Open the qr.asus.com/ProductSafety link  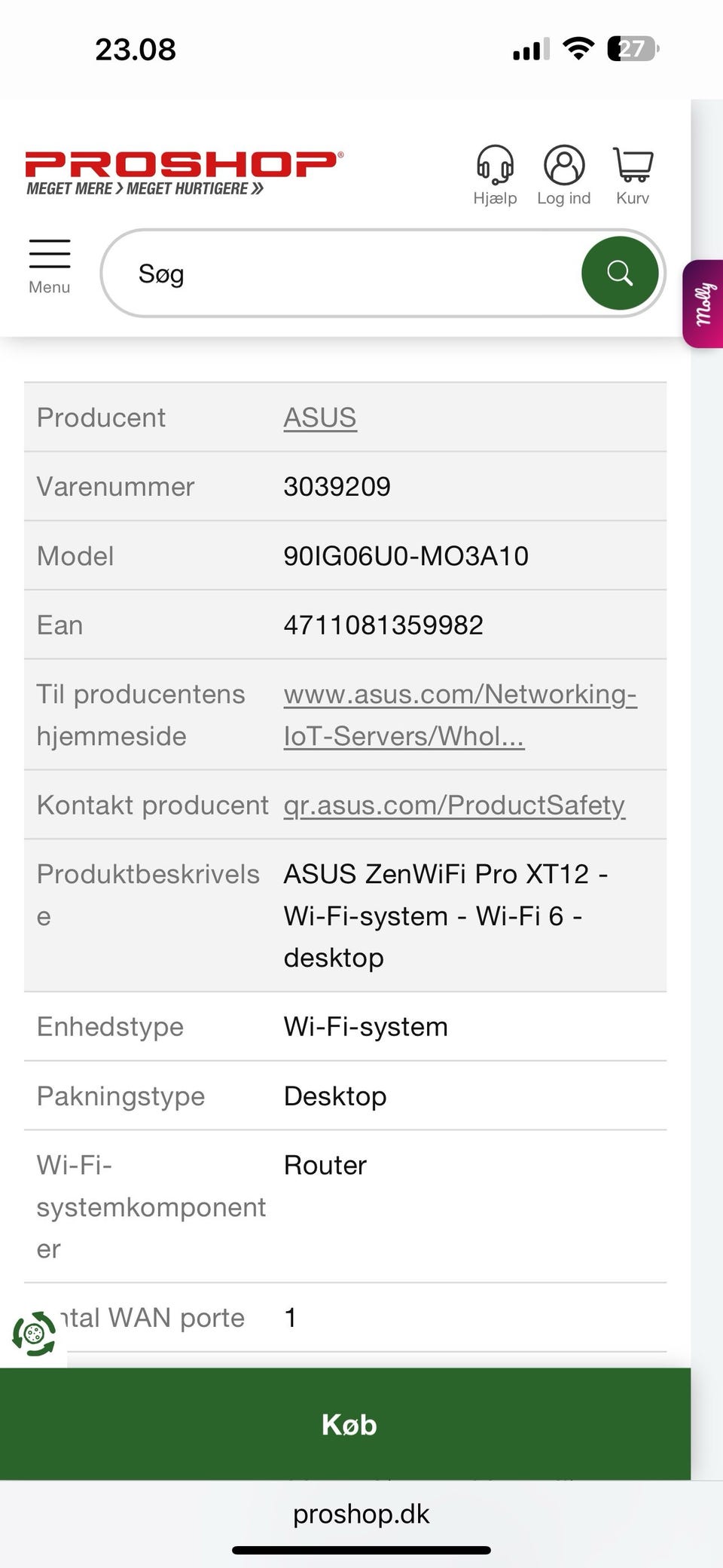click(x=454, y=805)
